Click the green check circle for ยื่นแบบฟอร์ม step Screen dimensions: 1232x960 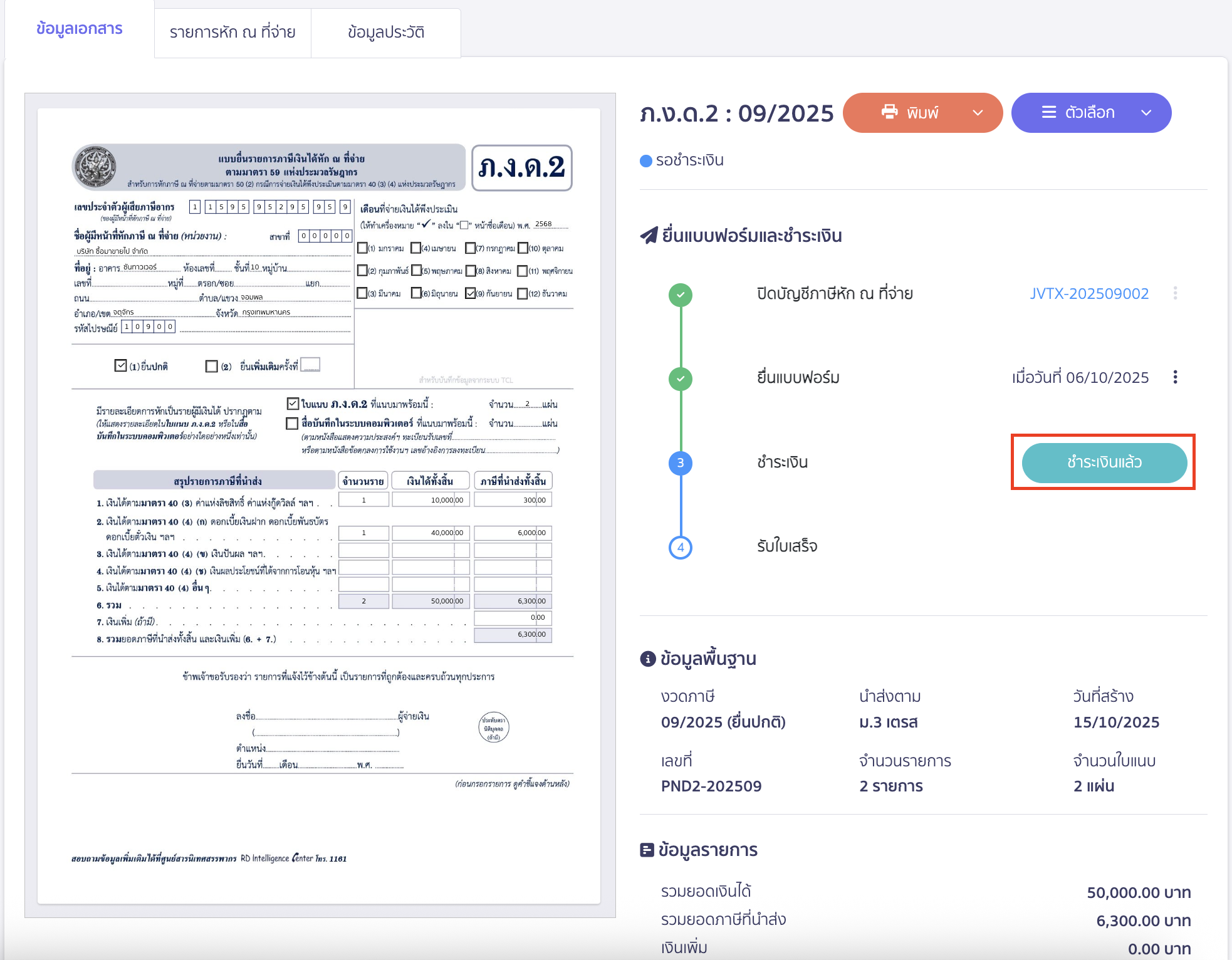tap(680, 378)
